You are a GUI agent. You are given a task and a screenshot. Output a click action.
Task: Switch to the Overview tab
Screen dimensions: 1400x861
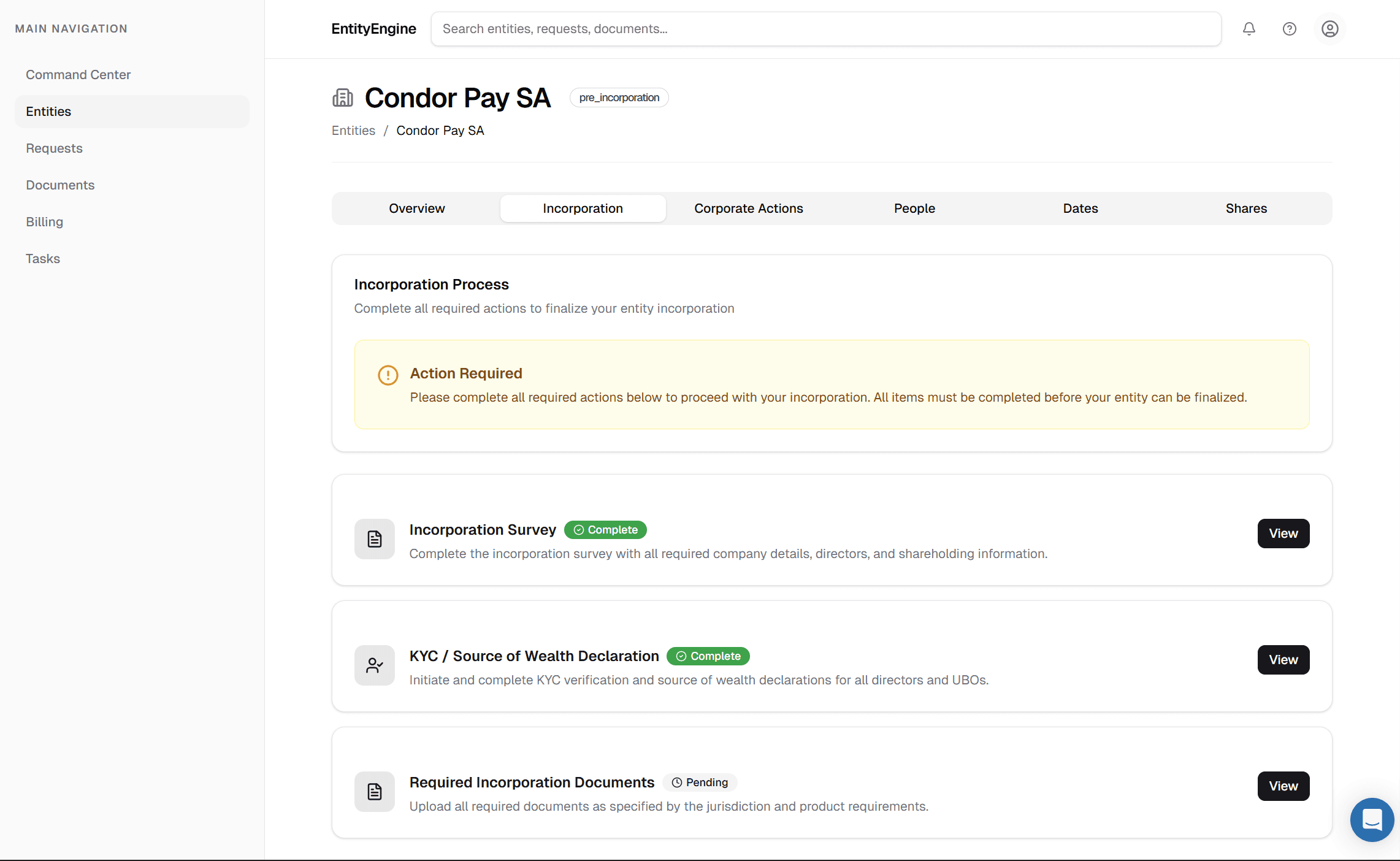[416, 209]
